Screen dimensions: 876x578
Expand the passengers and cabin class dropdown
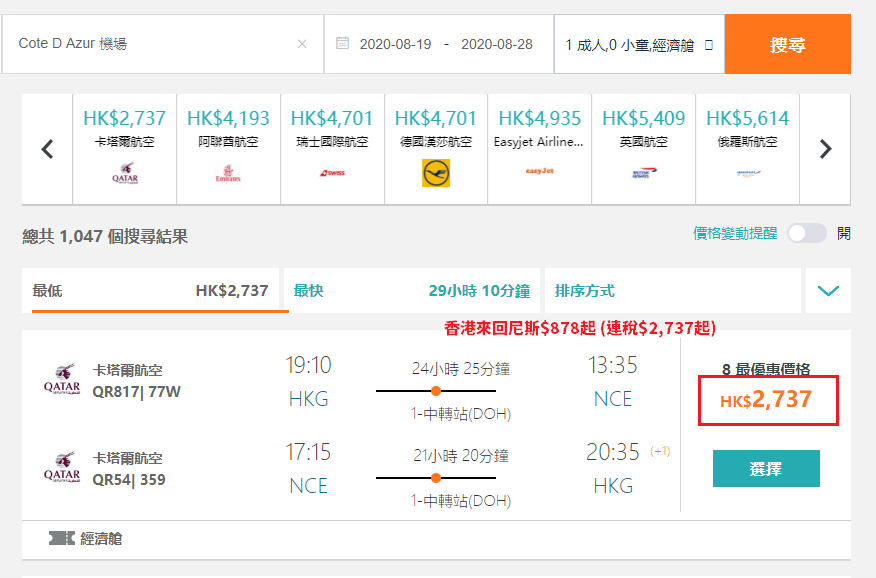tap(639, 44)
